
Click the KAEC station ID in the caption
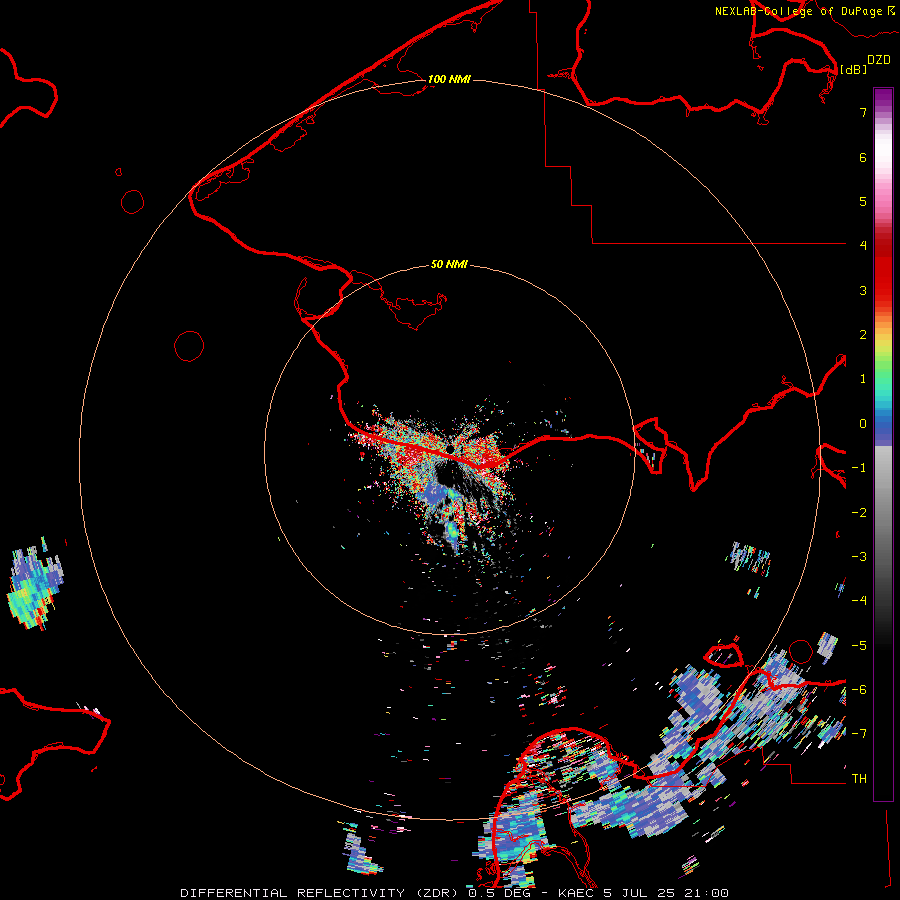(x=576, y=893)
